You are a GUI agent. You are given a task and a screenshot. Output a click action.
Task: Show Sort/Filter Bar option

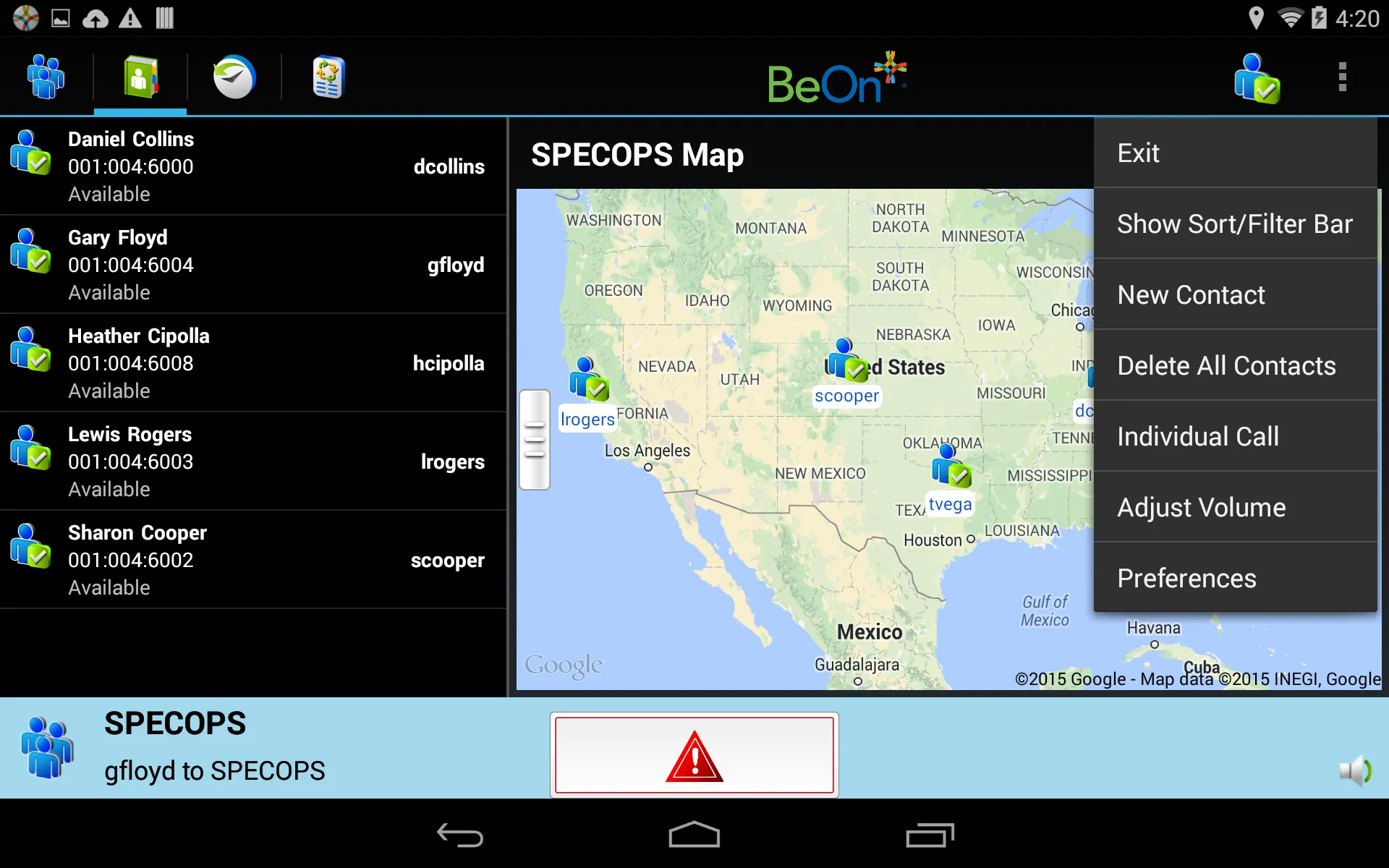1235,224
